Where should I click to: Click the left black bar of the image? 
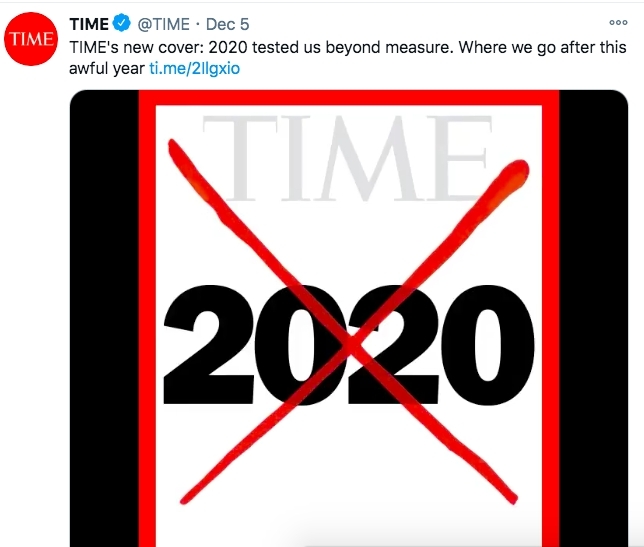[102, 320]
